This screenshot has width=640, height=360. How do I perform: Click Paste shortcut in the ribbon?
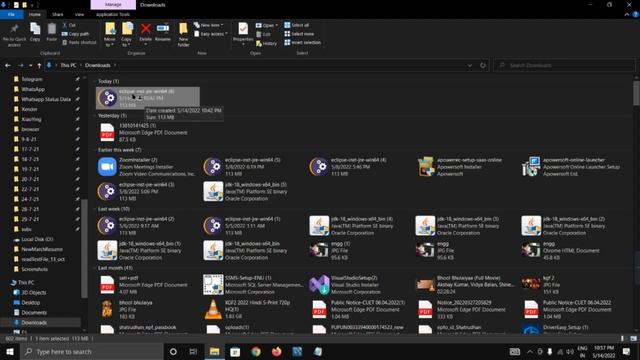[x=79, y=42]
